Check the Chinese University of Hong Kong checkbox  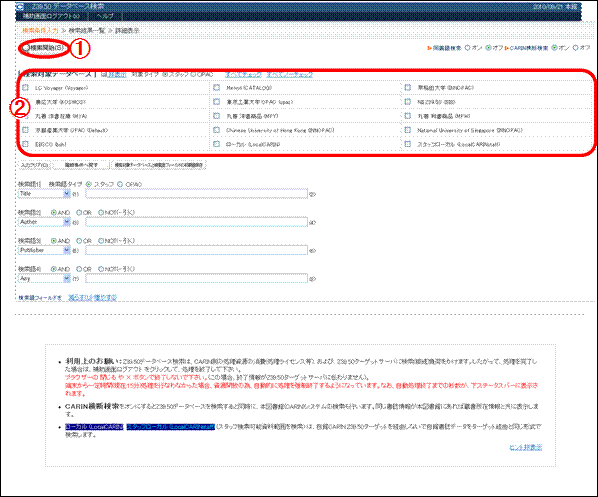coord(217,130)
